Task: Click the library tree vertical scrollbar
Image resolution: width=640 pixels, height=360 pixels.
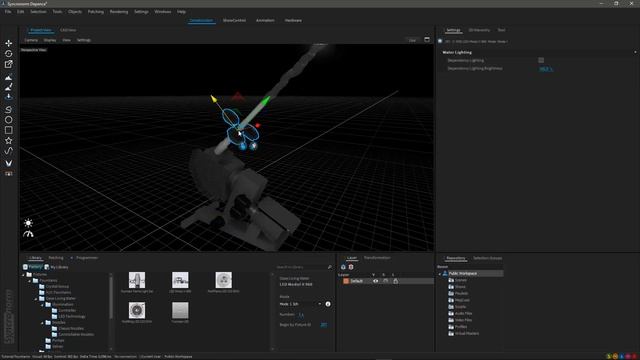Action: [x=111, y=298]
